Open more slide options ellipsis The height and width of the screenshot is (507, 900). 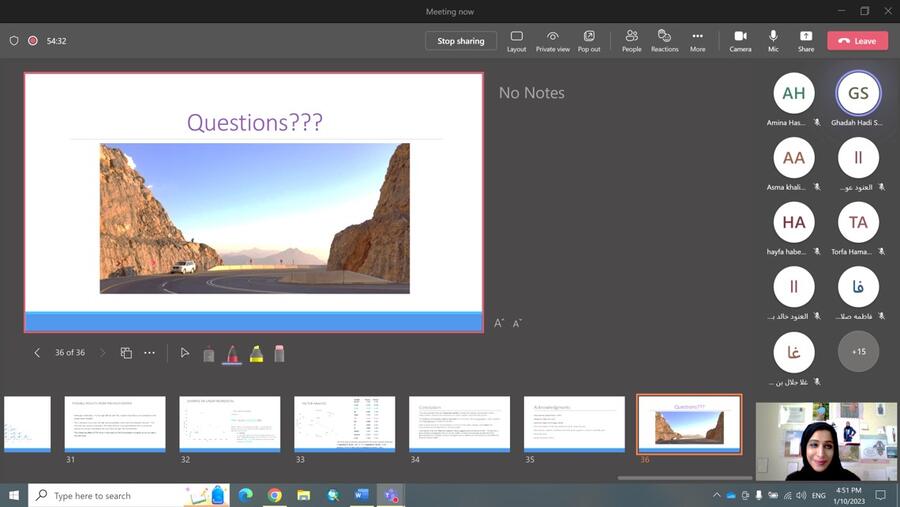(x=149, y=353)
